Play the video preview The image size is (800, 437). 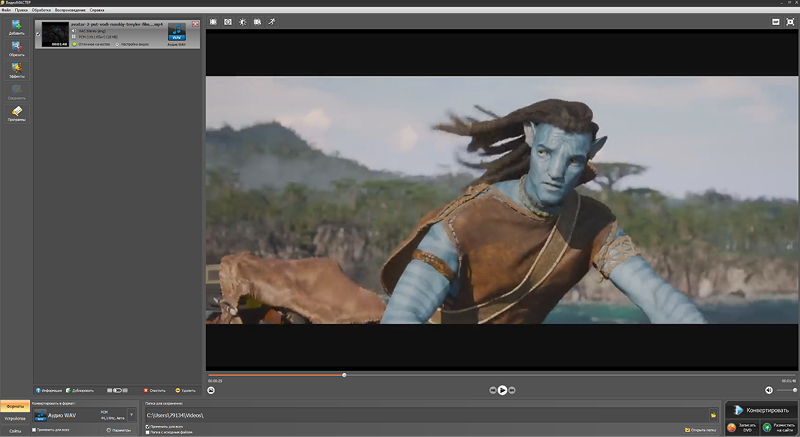point(503,390)
